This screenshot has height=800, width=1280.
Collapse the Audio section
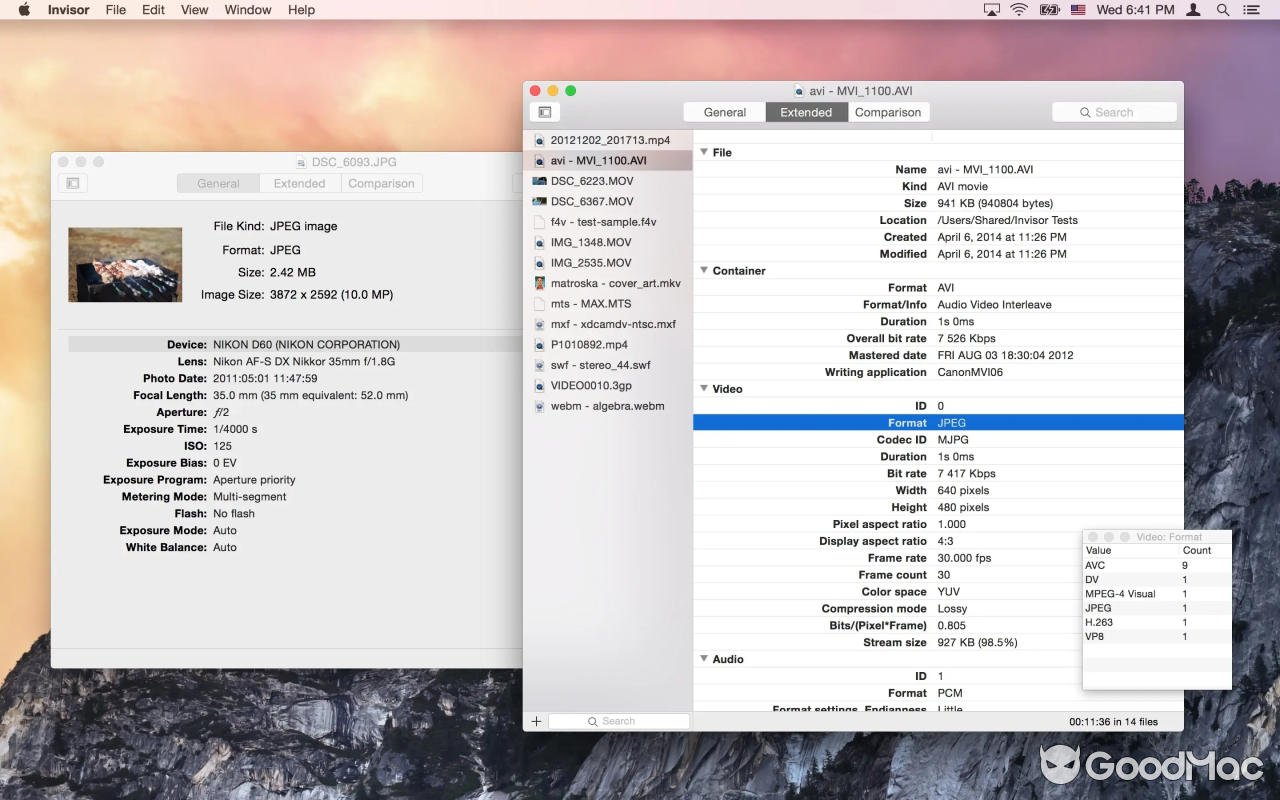point(704,659)
